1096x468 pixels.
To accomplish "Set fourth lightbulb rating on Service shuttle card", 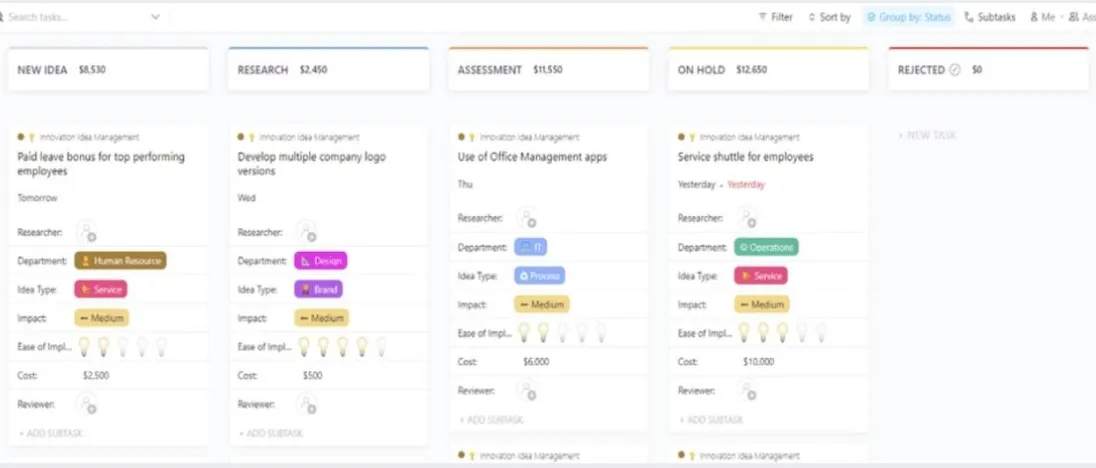I will pos(802,332).
